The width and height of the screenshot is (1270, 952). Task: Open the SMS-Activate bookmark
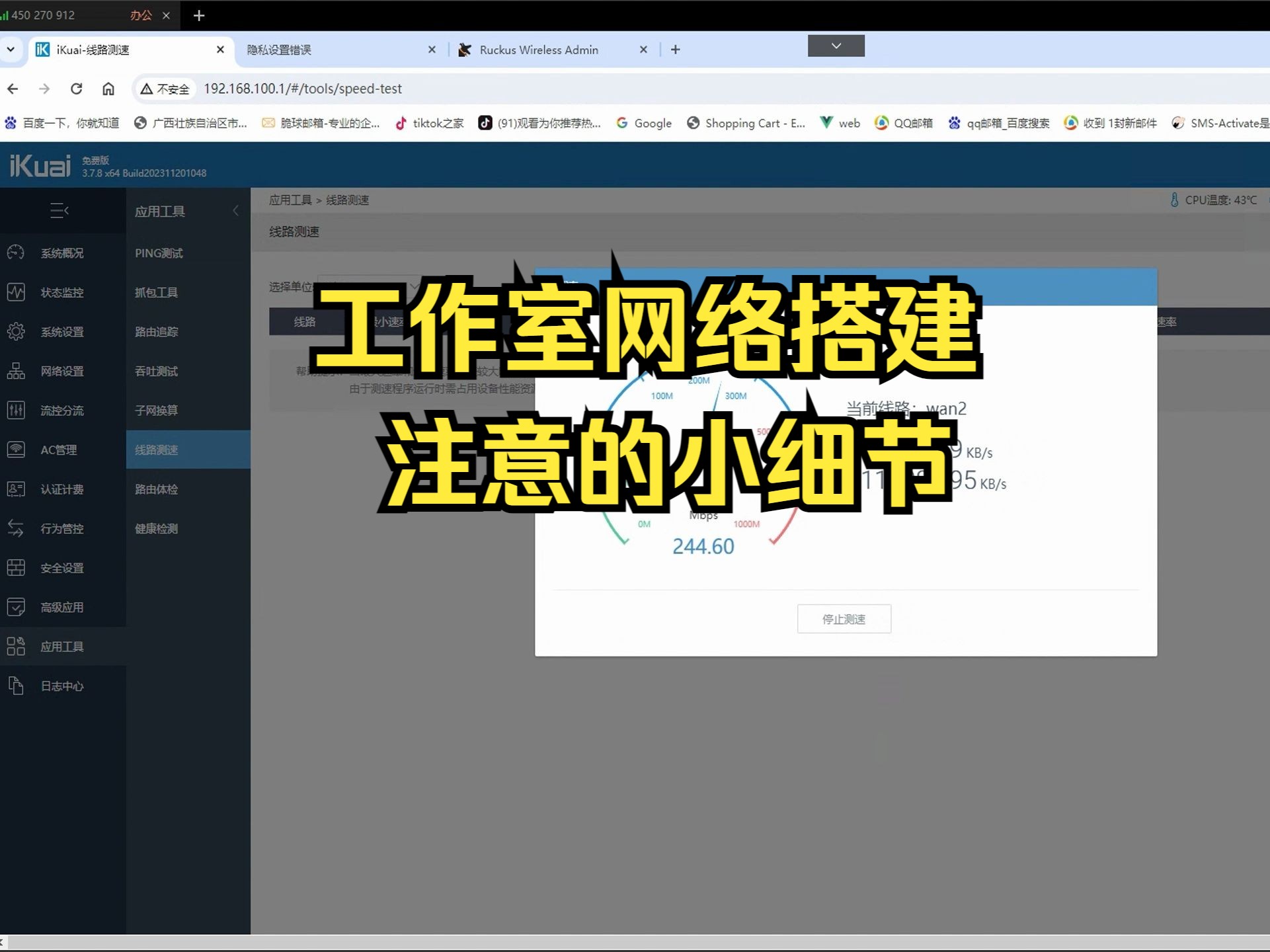(1220, 123)
